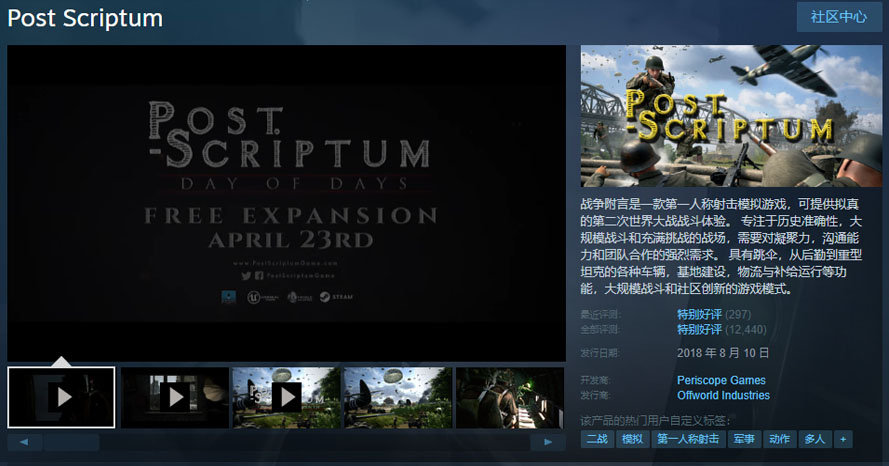Click the Post Scriptum header capsule image
The height and width of the screenshot is (466, 889).
(x=731, y=116)
